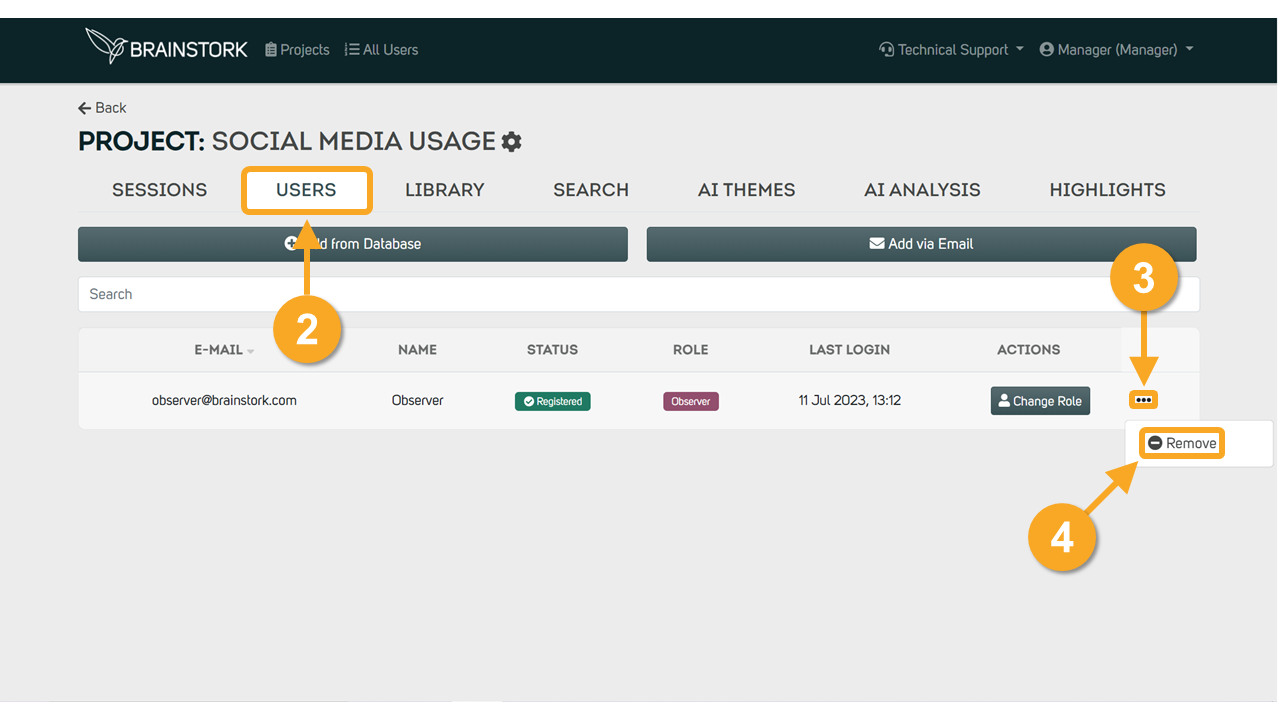1280x720 pixels.
Task: Open the All Users list
Action: click(x=381, y=49)
